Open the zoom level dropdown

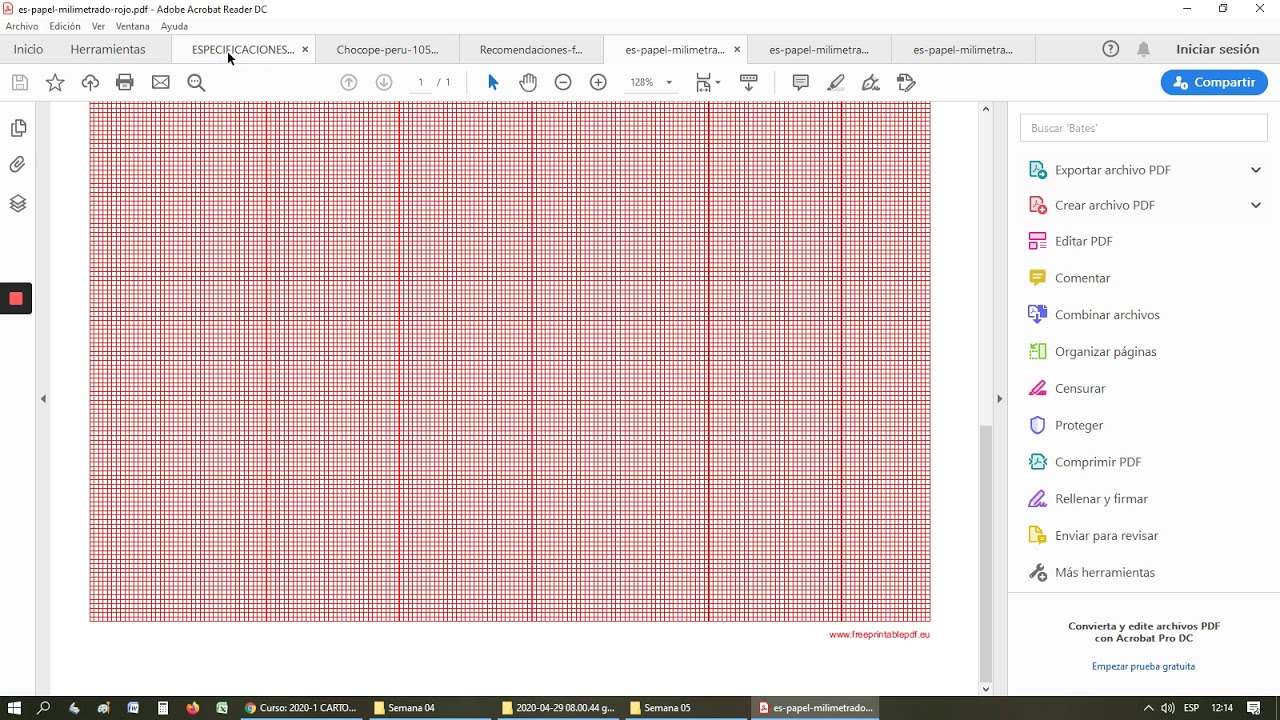click(x=669, y=83)
